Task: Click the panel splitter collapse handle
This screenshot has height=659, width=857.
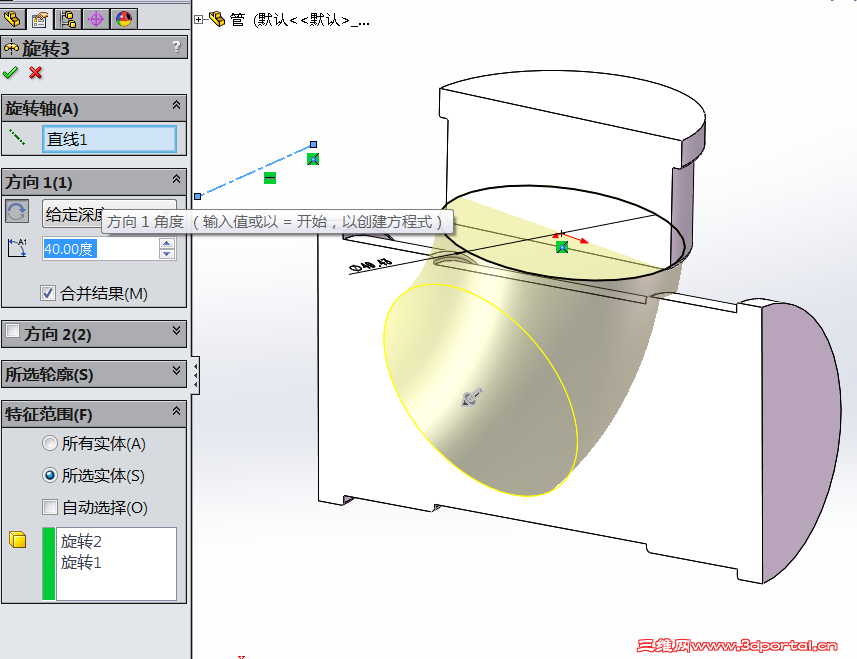Action: tap(195, 375)
